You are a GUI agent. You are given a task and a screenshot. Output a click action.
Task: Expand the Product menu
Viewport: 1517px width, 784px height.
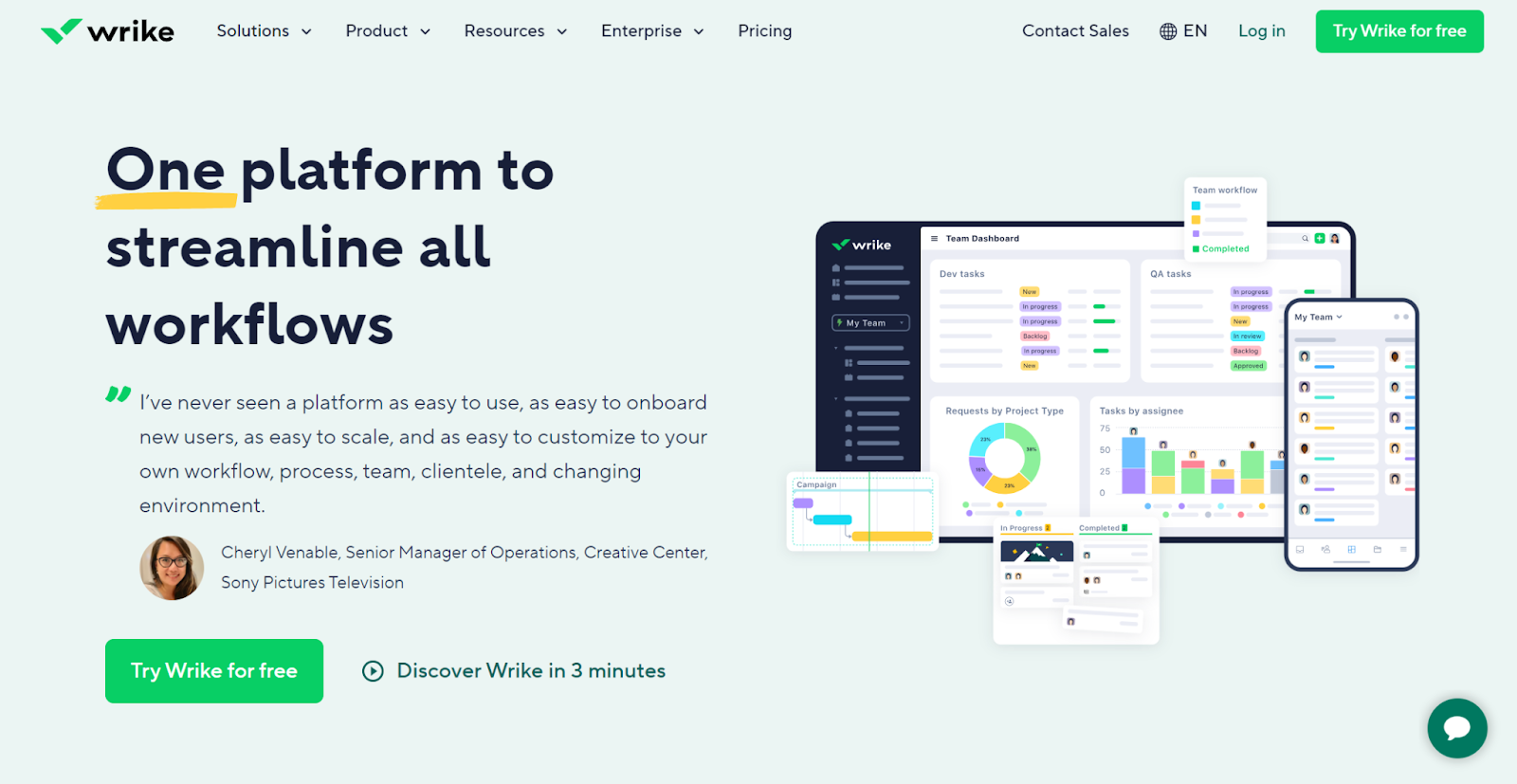(x=388, y=31)
